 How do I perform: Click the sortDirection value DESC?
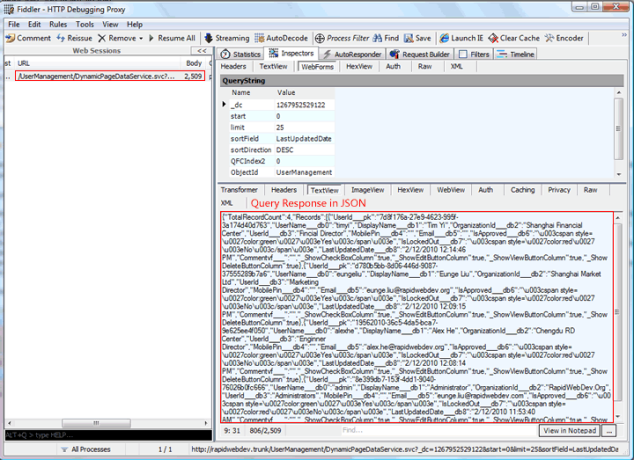304,150
